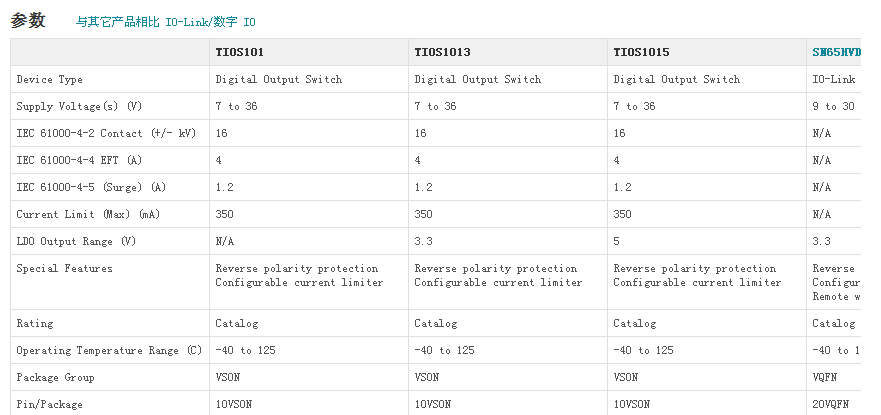Select the Device Type row label
The height and width of the screenshot is (415, 881).
point(50,79)
